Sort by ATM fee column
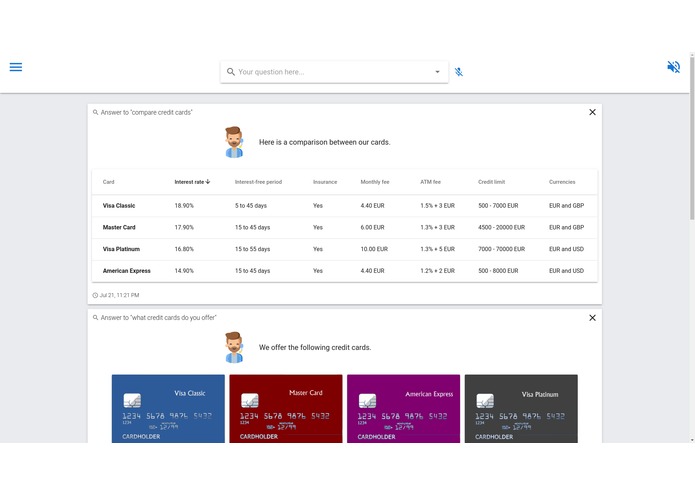The image size is (695, 494). point(430,182)
